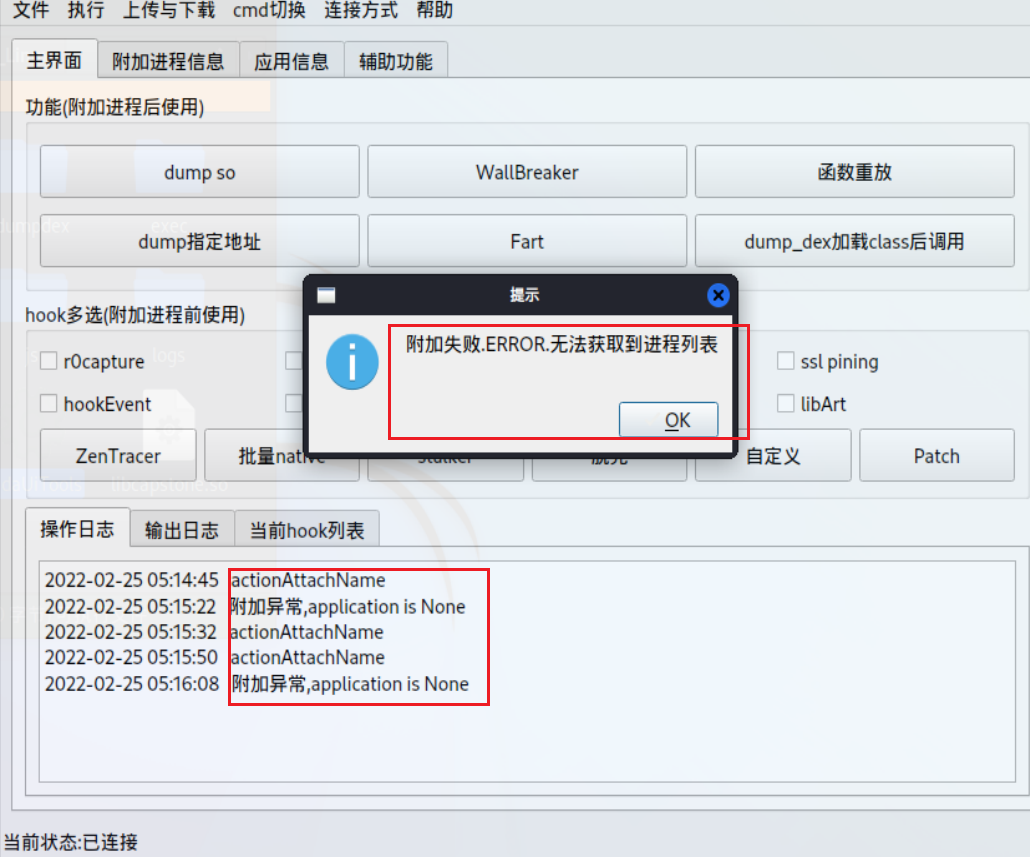Open the 文件 menu

click(x=31, y=10)
